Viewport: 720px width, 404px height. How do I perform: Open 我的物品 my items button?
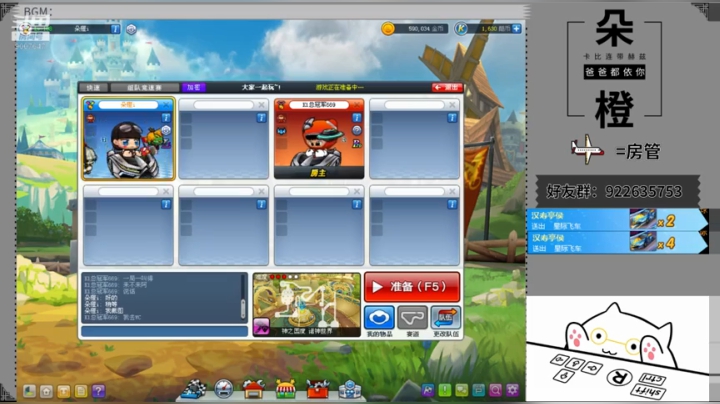coord(379,317)
